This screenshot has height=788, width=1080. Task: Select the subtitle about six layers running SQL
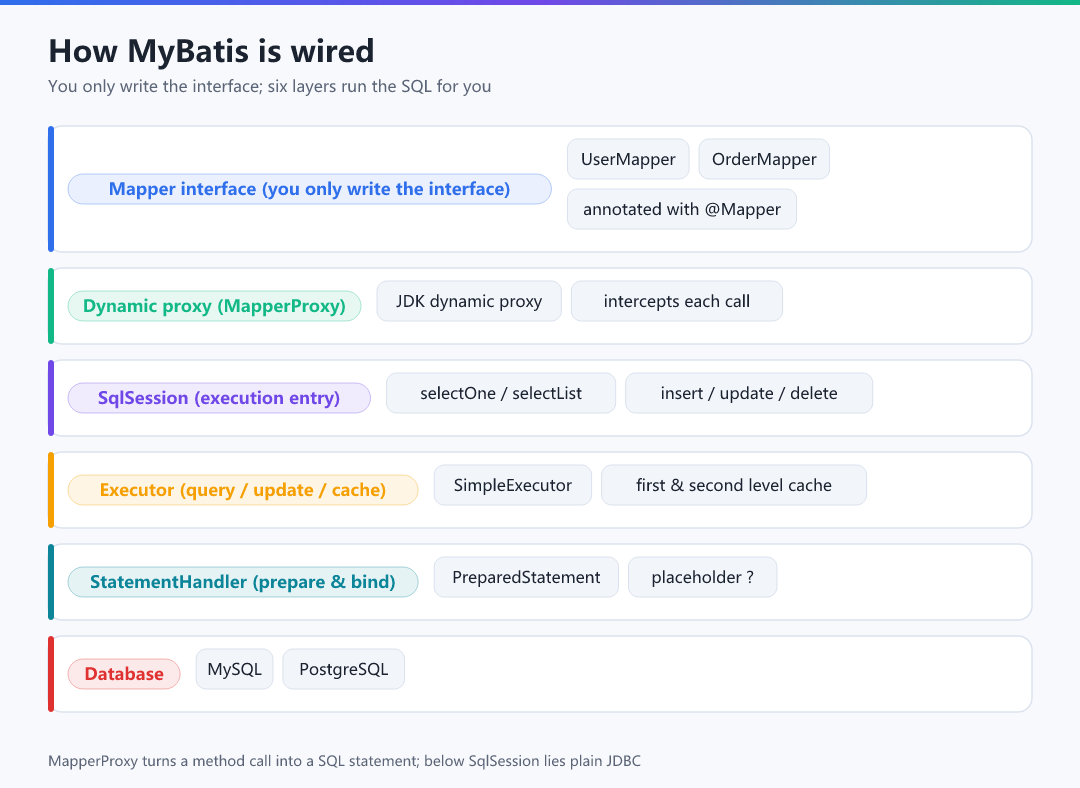point(269,86)
